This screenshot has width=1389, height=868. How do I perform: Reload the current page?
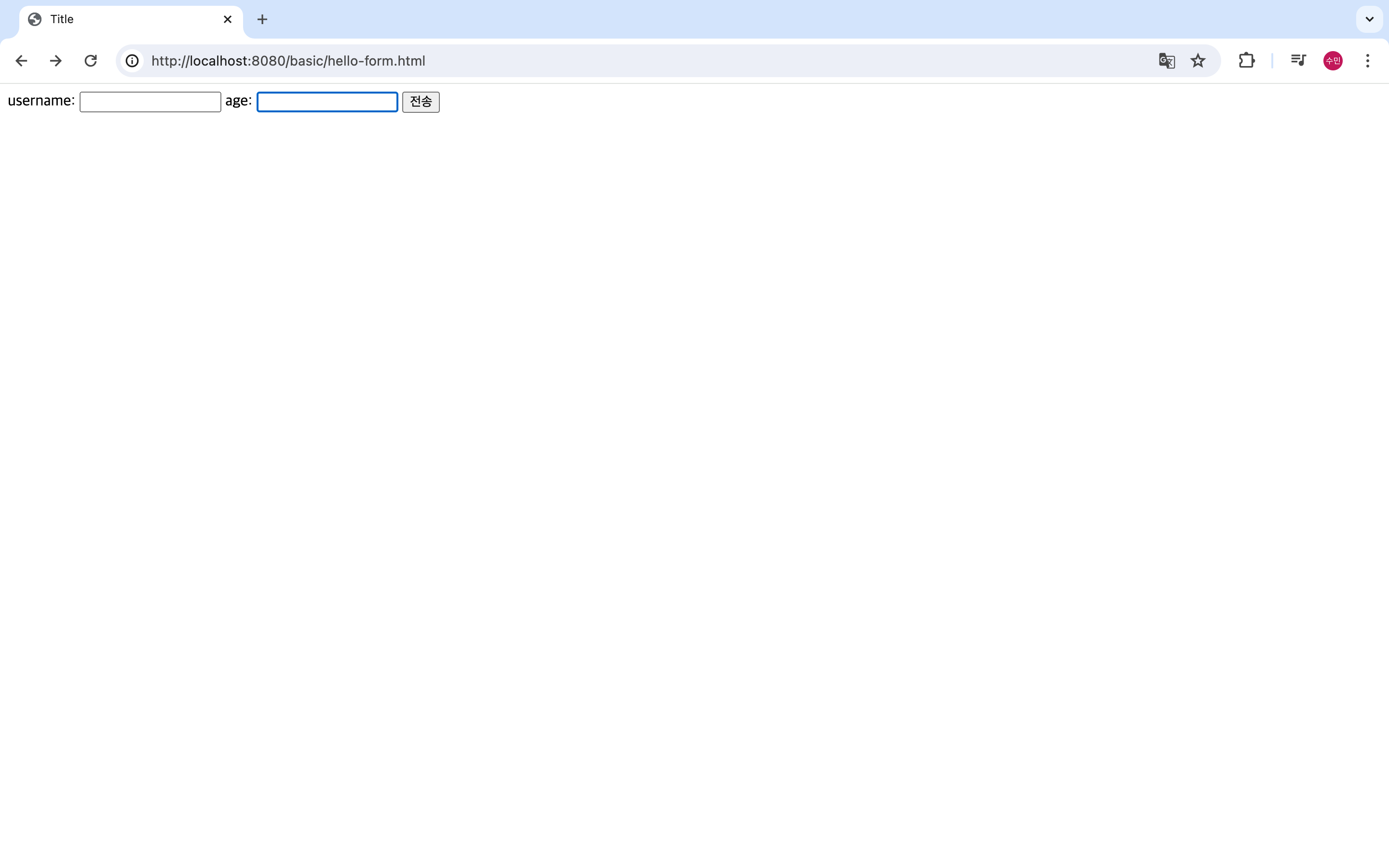pyautogui.click(x=91, y=61)
